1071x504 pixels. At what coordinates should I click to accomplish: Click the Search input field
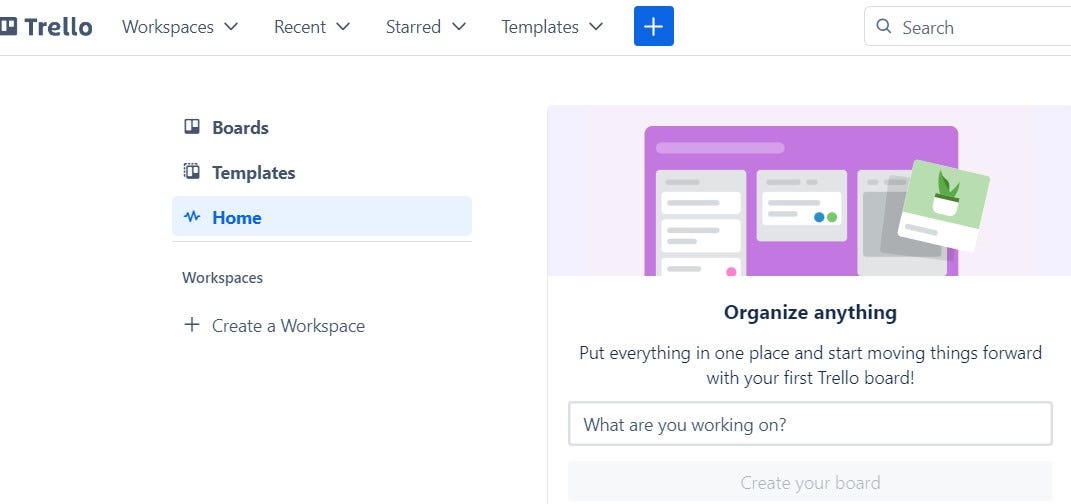pyautogui.click(x=967, y=27)
